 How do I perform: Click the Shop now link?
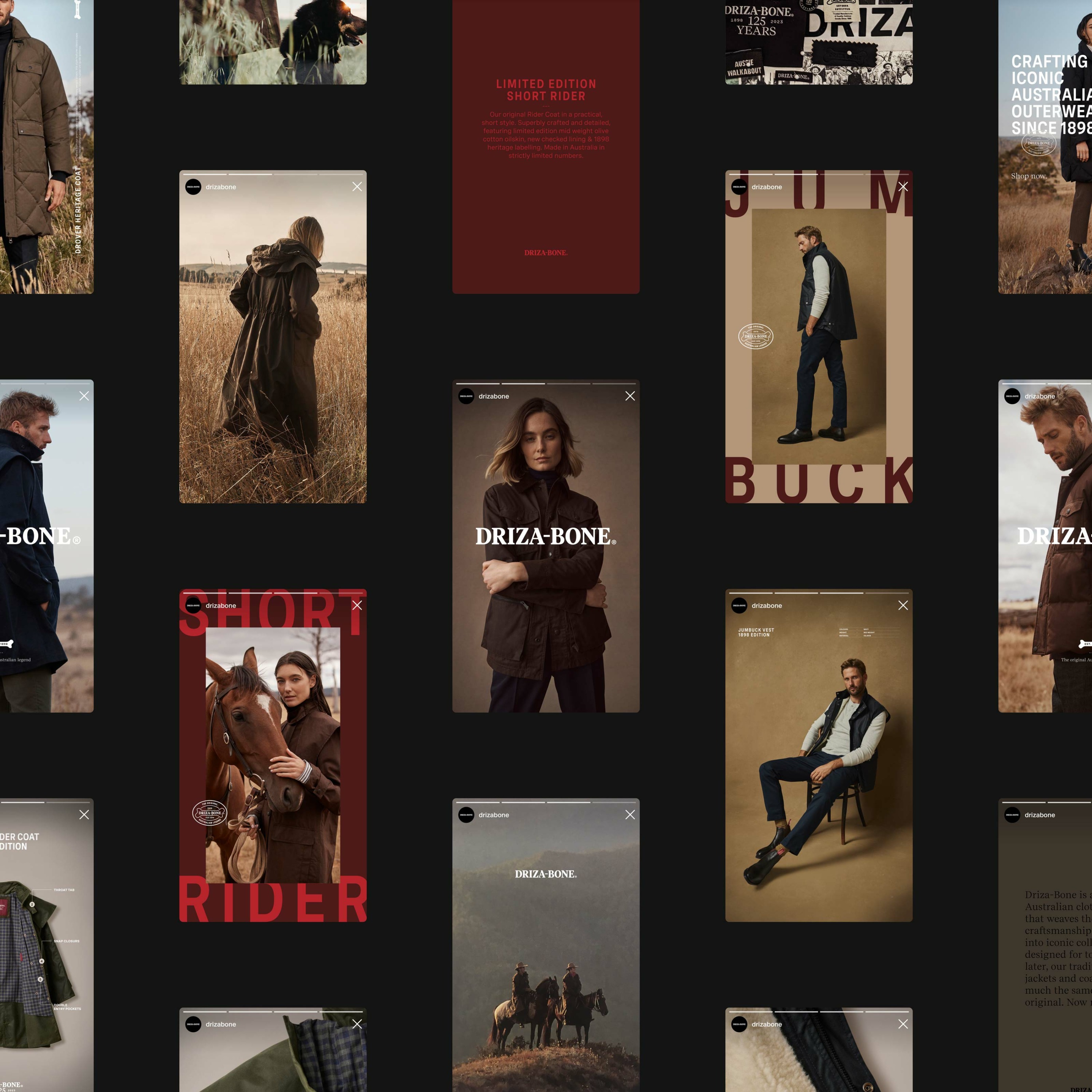tap(1029, 176)
